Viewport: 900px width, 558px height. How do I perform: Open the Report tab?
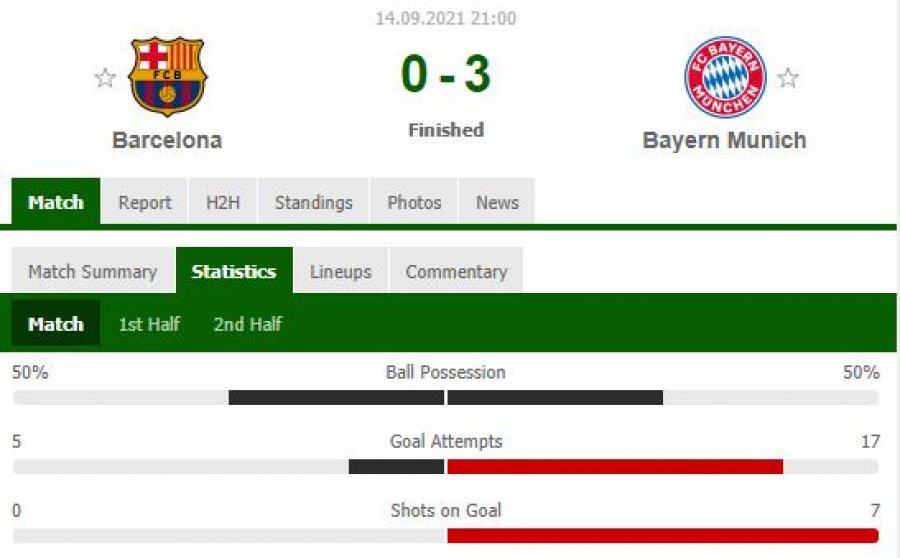pyautogui.click(x=145, y=202)
